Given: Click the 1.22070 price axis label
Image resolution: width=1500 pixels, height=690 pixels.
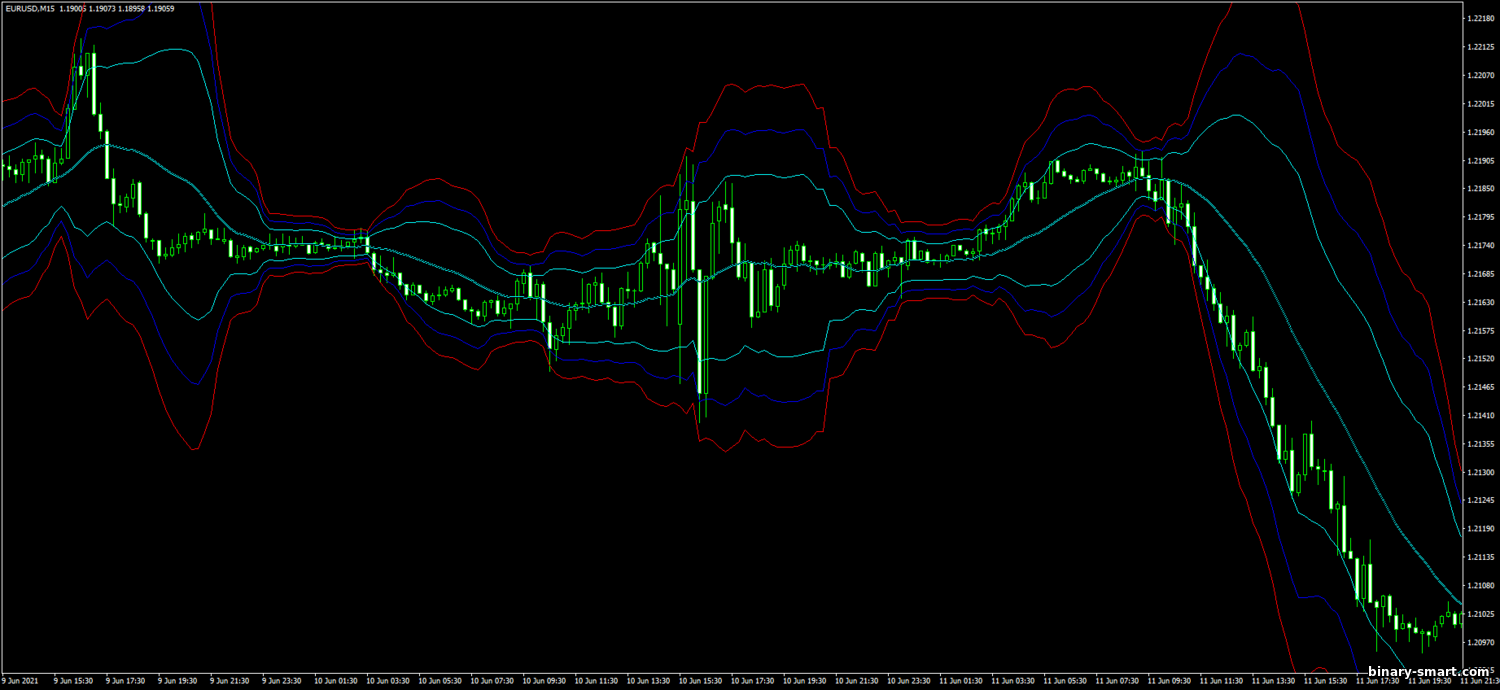Looking at the screenshot, I should [1481, 76].
